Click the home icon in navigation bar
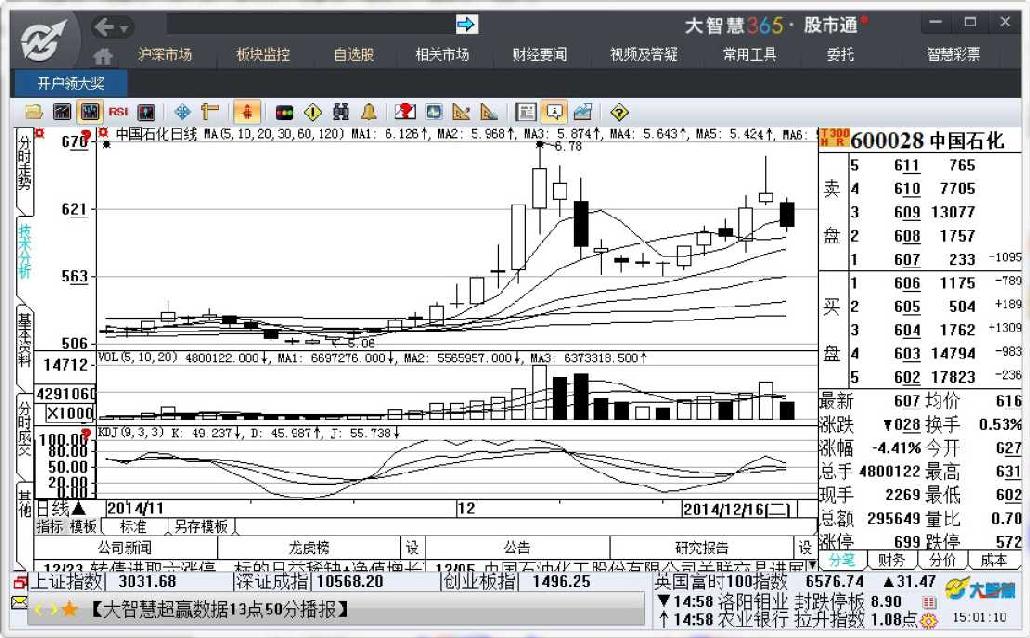Viewport: 1030px width, 638px height. [102, 56]
